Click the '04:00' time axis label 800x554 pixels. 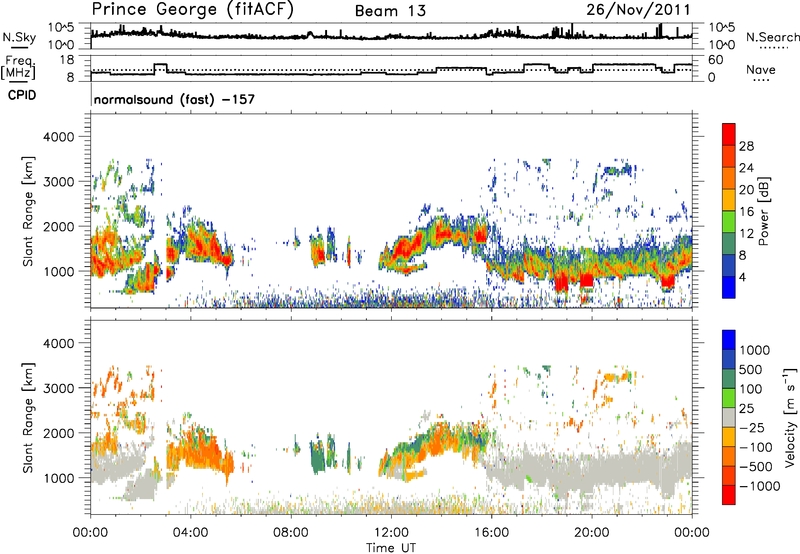(190, 533)
